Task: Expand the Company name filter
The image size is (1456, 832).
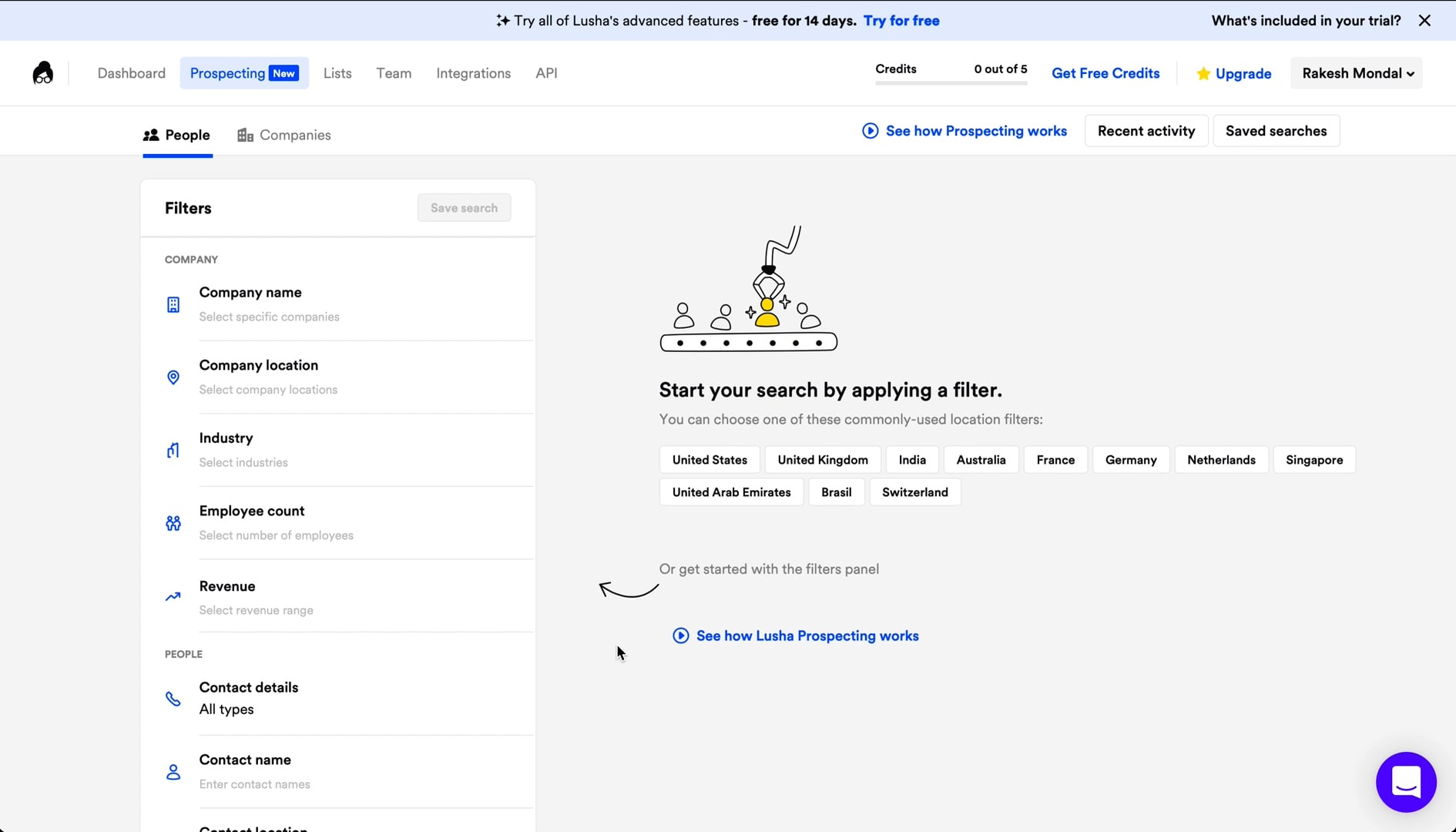Action: (x=350, y=304)
